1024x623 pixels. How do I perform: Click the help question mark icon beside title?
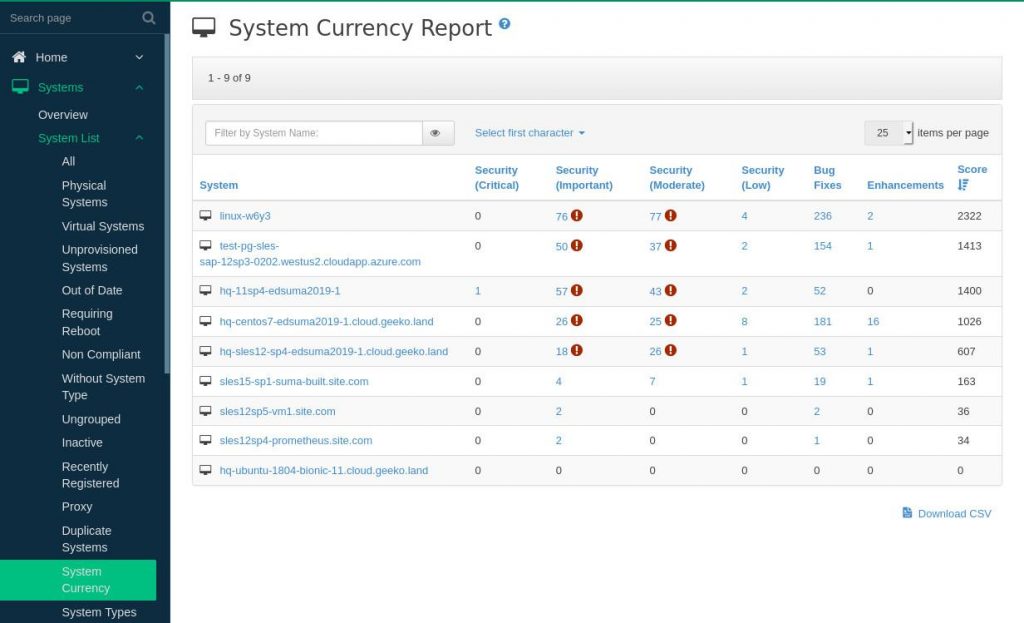click(x=505, y=24)
